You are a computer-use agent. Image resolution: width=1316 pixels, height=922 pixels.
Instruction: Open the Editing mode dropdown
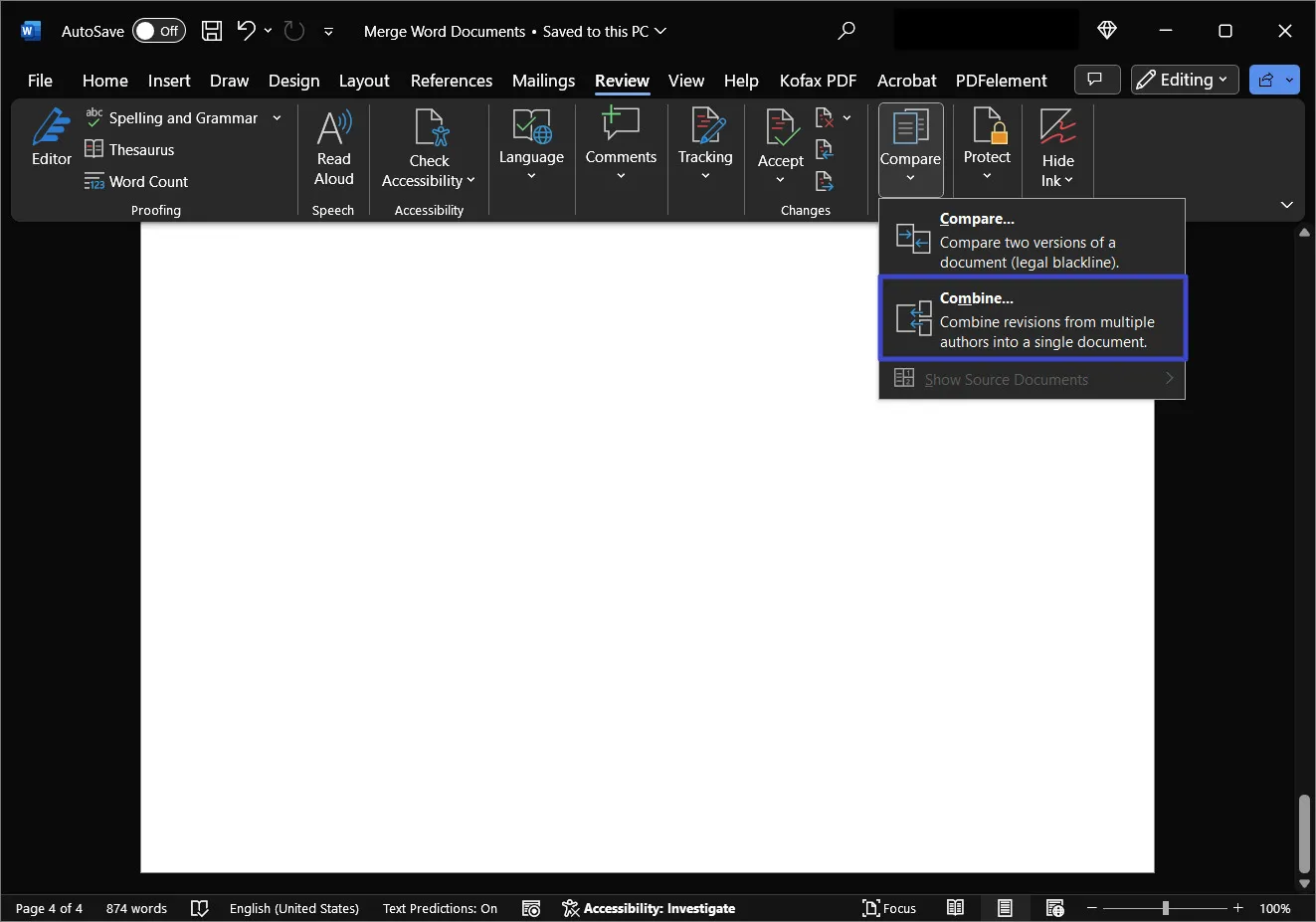coord(1185,80)
